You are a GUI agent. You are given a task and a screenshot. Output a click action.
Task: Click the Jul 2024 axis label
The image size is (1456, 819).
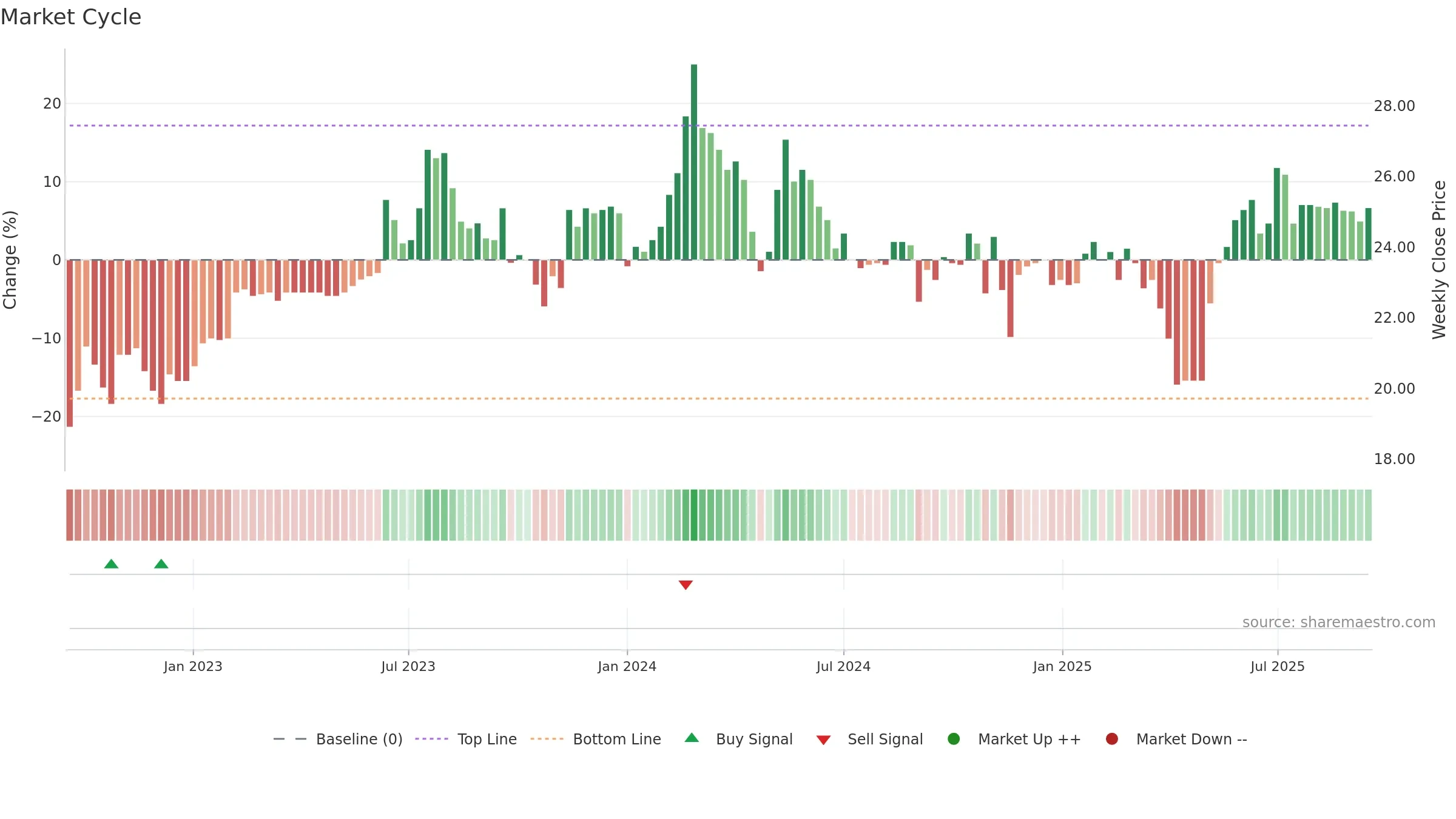point(844,667)
